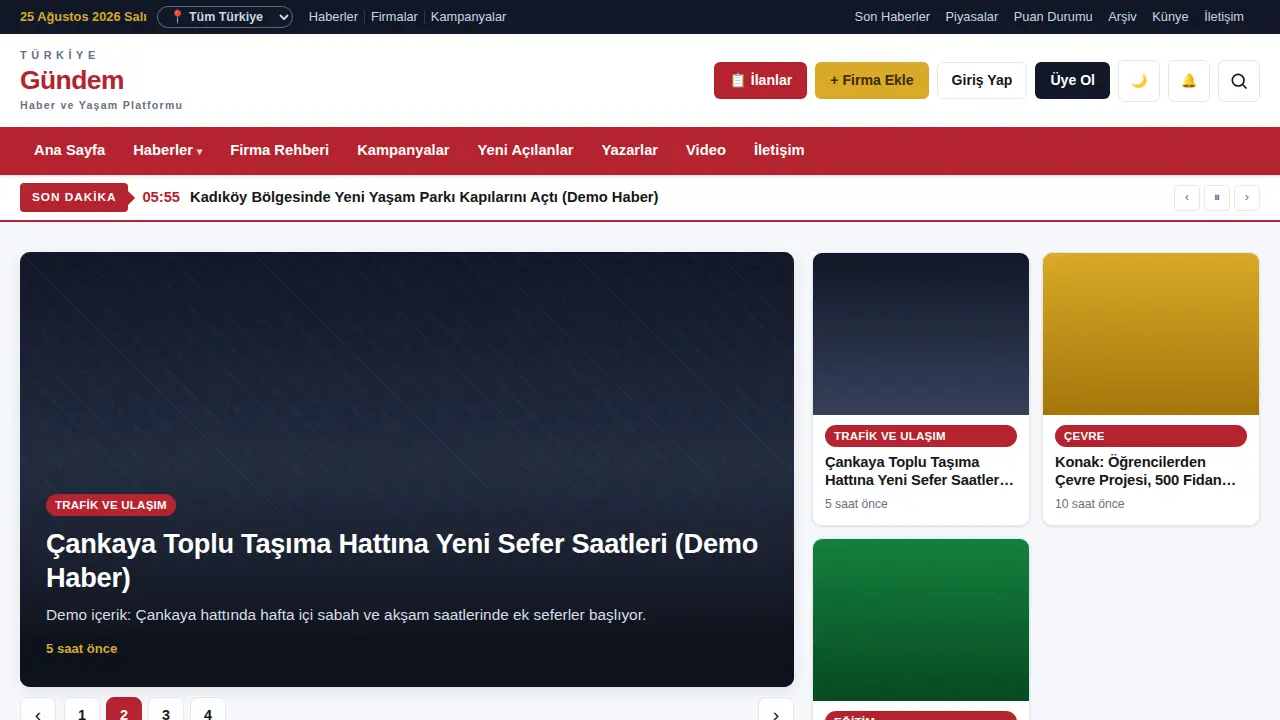This screenshot has height=720, width=1280.
Task: Open Yazarlar menu item
Action: point(629,150)
